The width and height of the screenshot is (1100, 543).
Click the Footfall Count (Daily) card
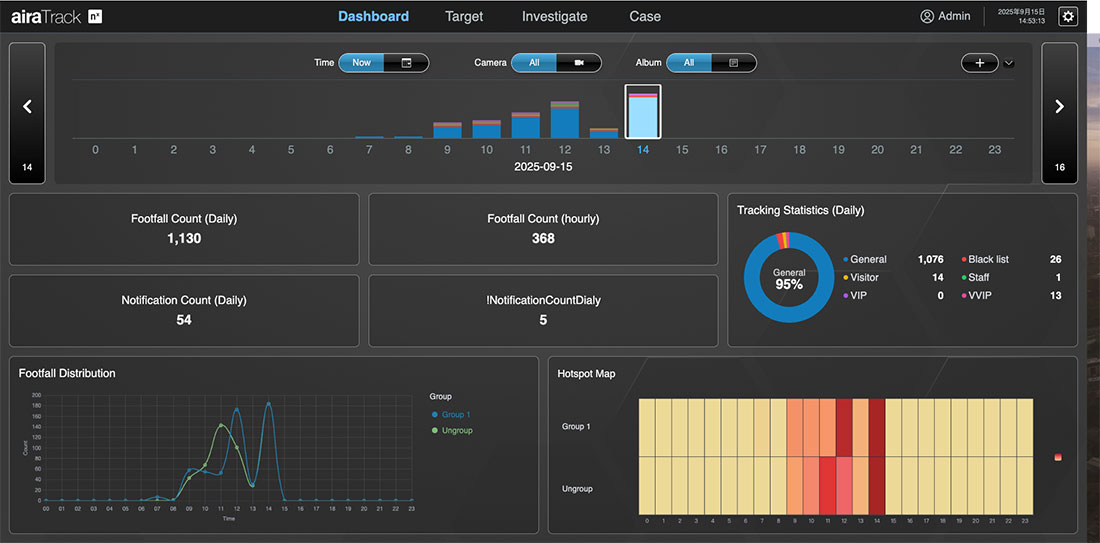pos(184,229)
